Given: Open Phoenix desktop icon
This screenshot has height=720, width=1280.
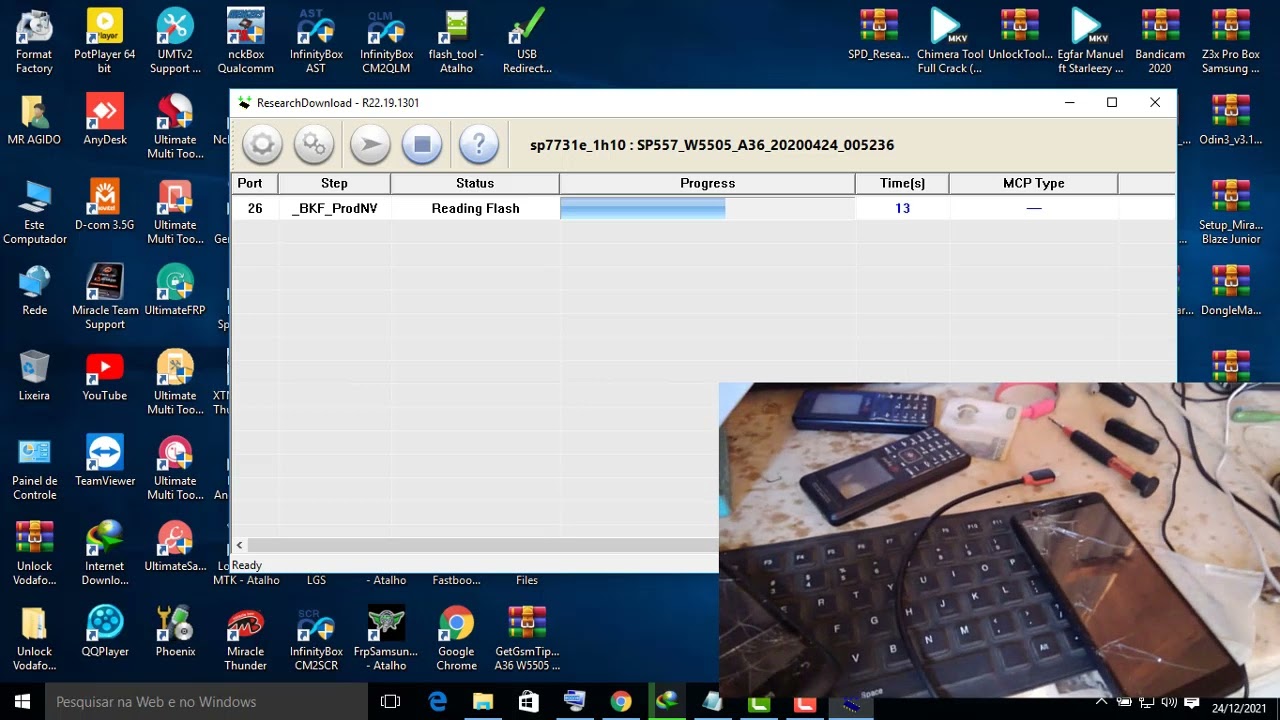Looking at the screenshot, I should point(175,631).
